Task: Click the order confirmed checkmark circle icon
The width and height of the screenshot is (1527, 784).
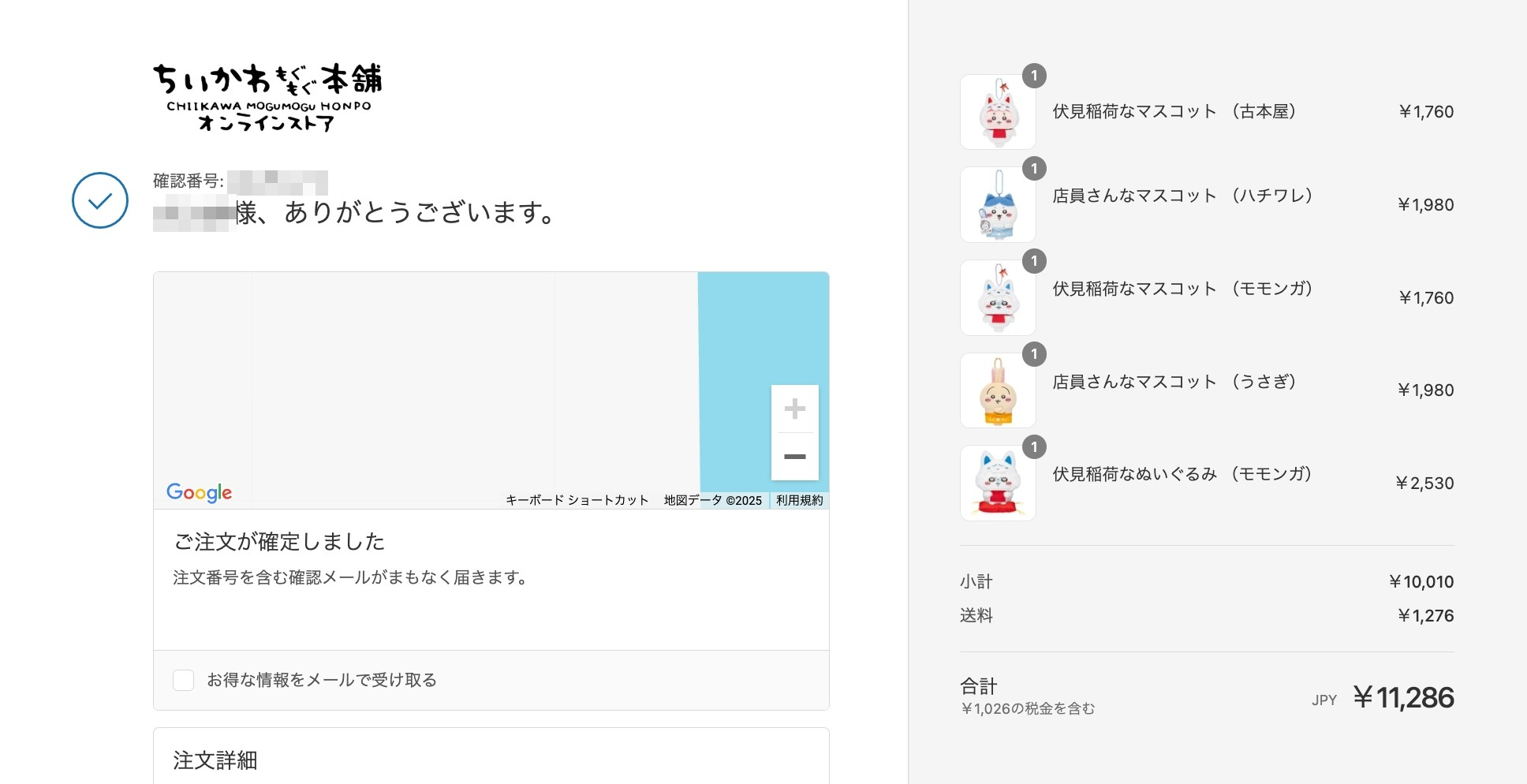Action: pos(100,200)
